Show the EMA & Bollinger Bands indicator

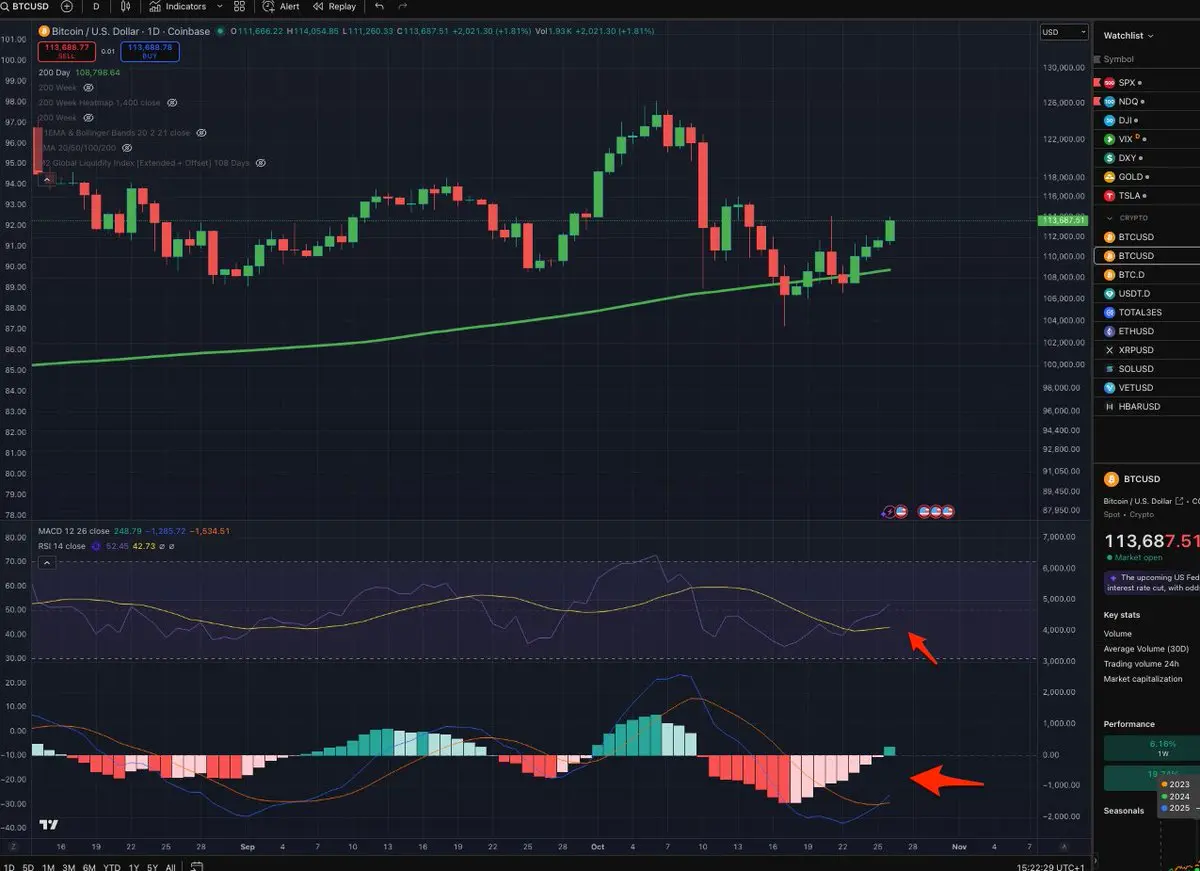click(200, 133)
